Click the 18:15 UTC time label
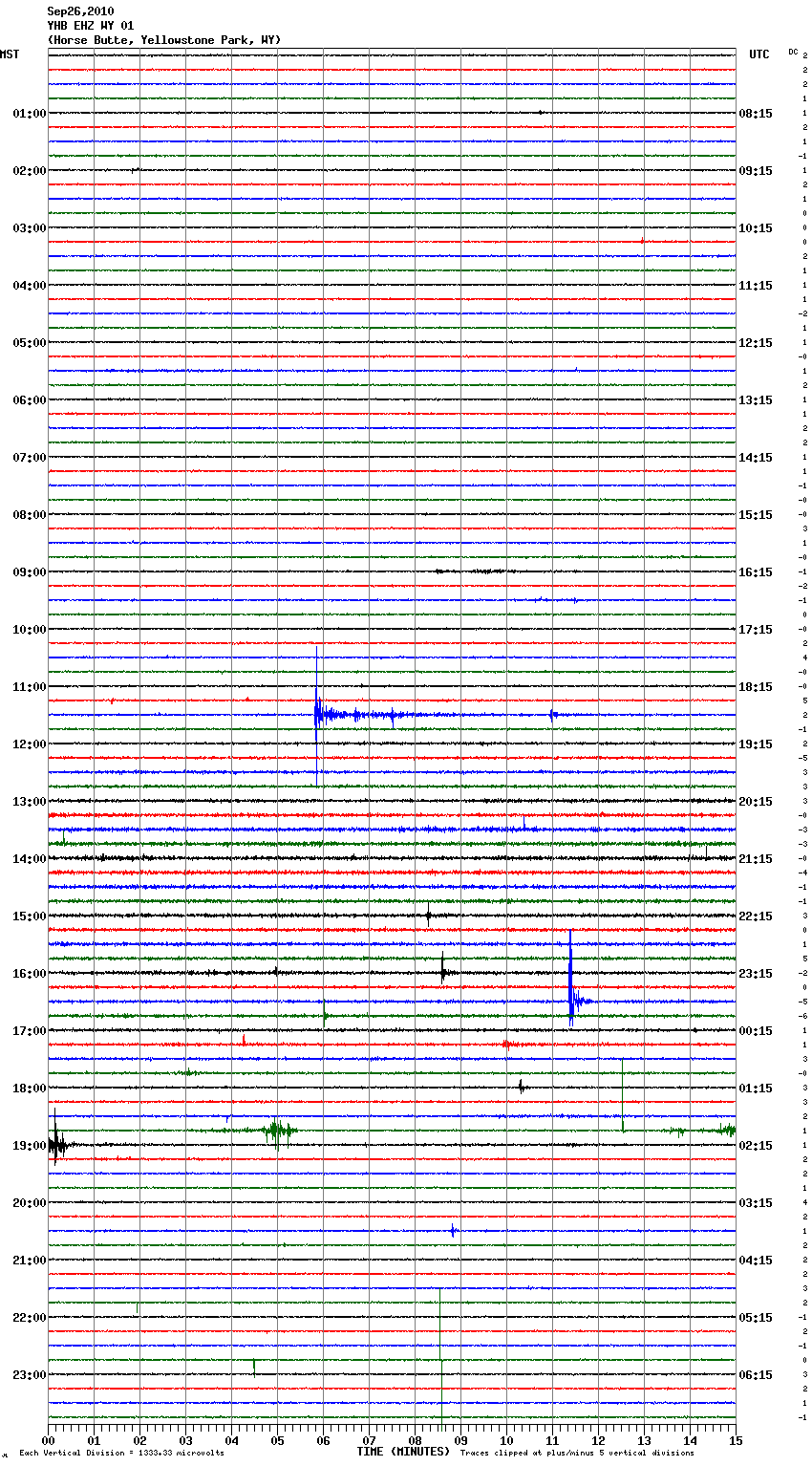This screenshot has width=812, height=1466. 756,687
